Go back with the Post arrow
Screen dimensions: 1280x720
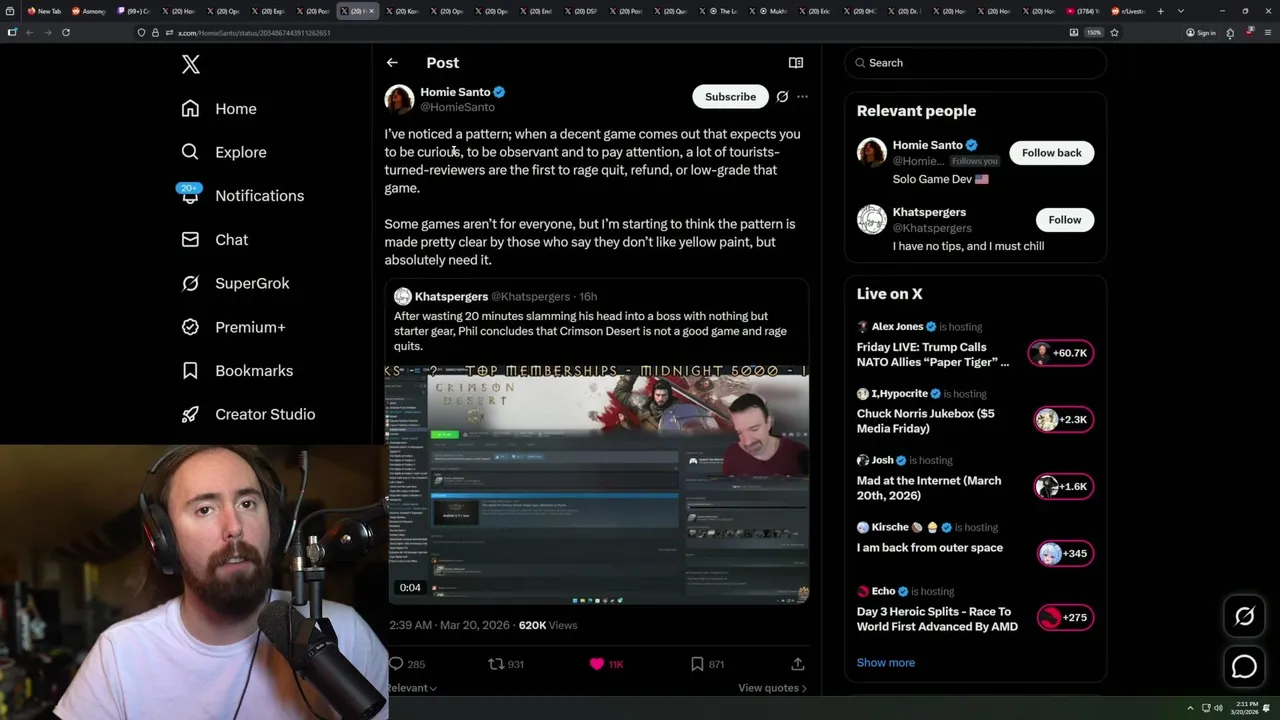(x=392, y=62)
